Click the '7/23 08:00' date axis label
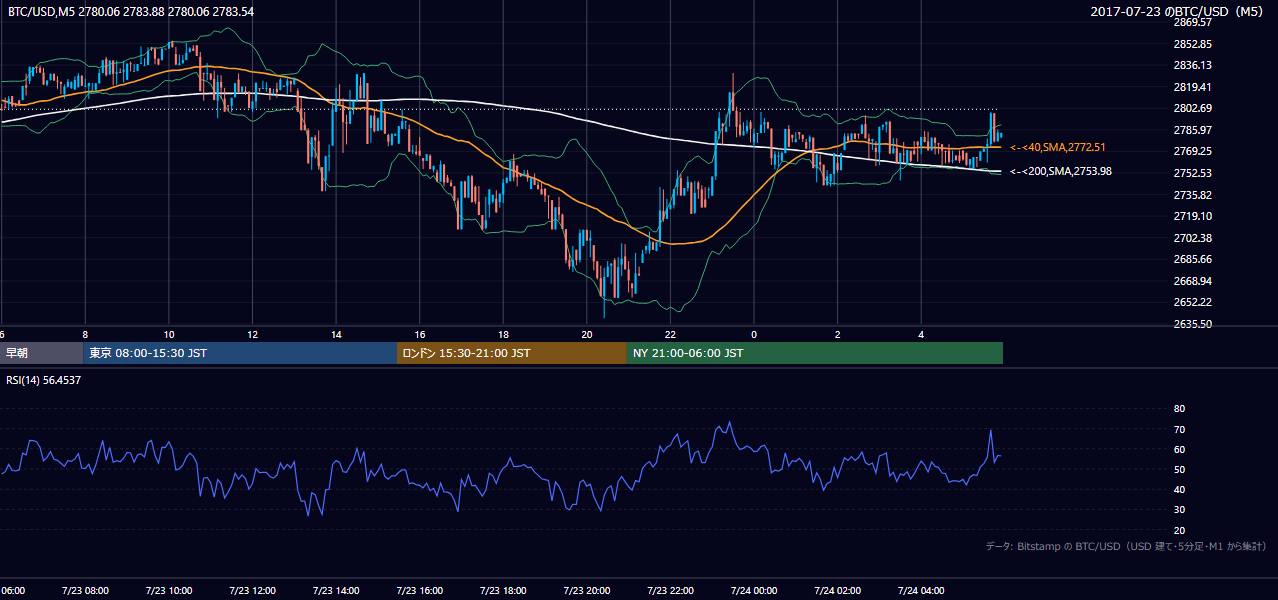 85,591
